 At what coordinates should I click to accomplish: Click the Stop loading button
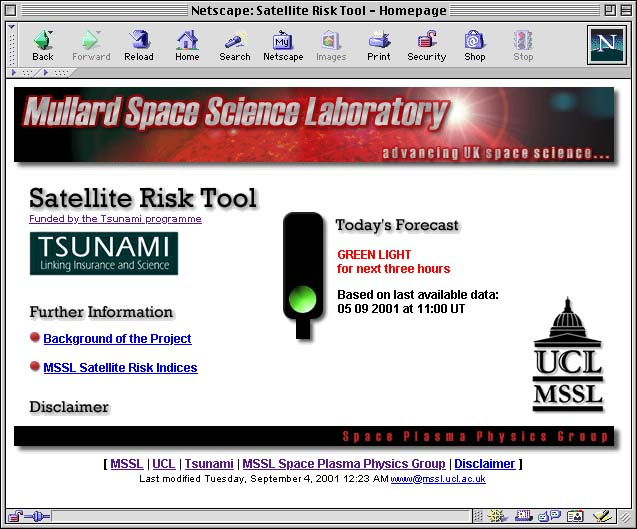coord(523,45)
